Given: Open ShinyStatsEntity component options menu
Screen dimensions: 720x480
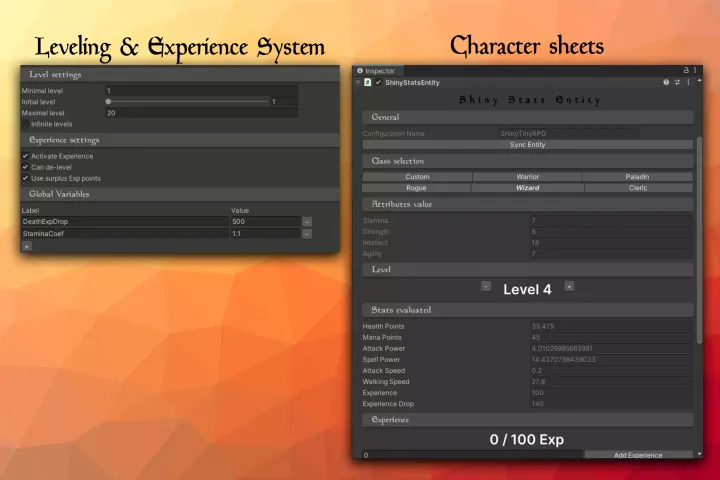Looking at the screenshot, I should tap(688, 82).
